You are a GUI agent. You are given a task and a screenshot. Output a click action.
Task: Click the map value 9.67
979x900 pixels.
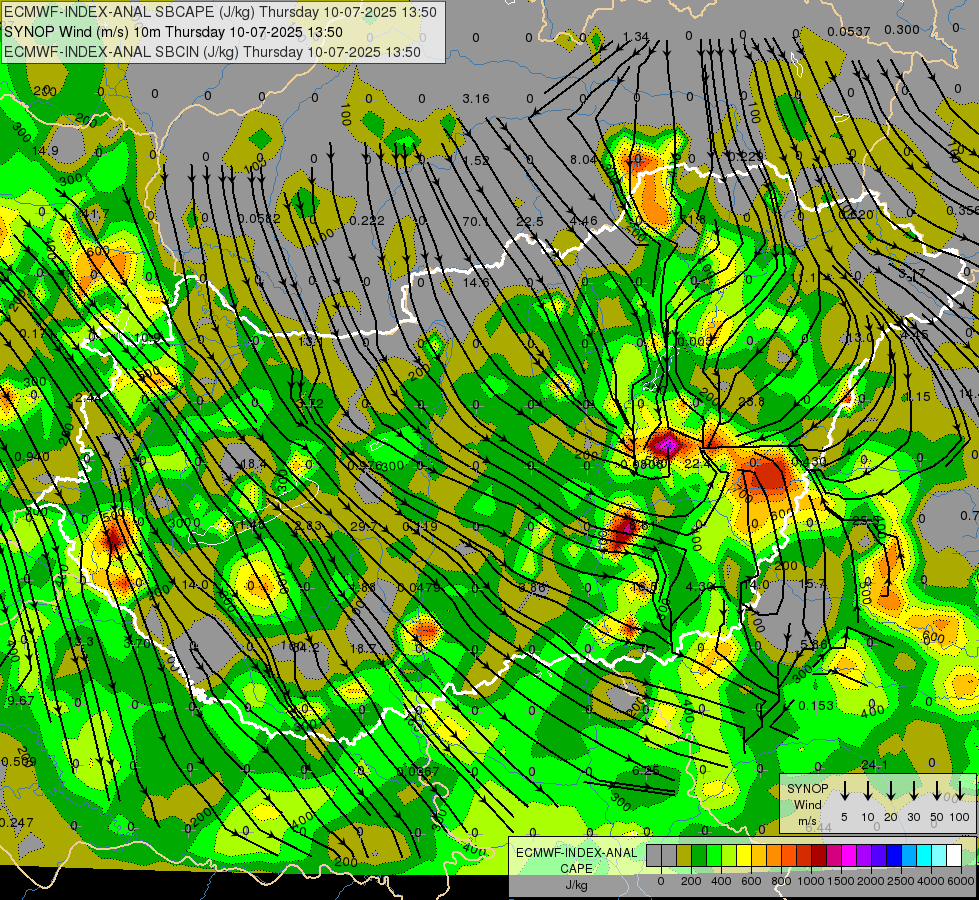21,701
